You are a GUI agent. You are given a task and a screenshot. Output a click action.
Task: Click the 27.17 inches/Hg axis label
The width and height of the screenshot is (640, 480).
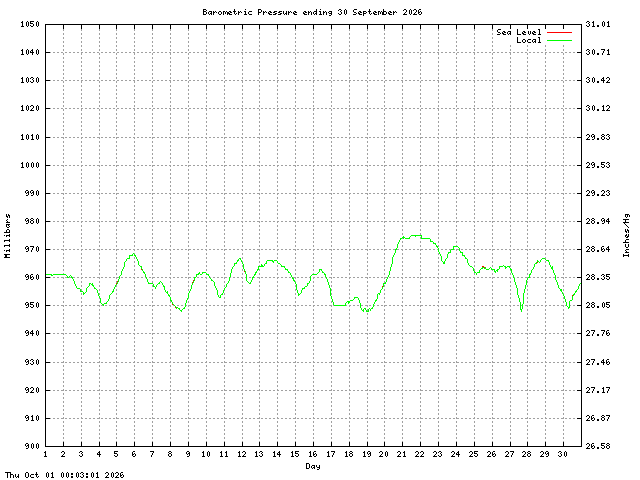point(598,390)
